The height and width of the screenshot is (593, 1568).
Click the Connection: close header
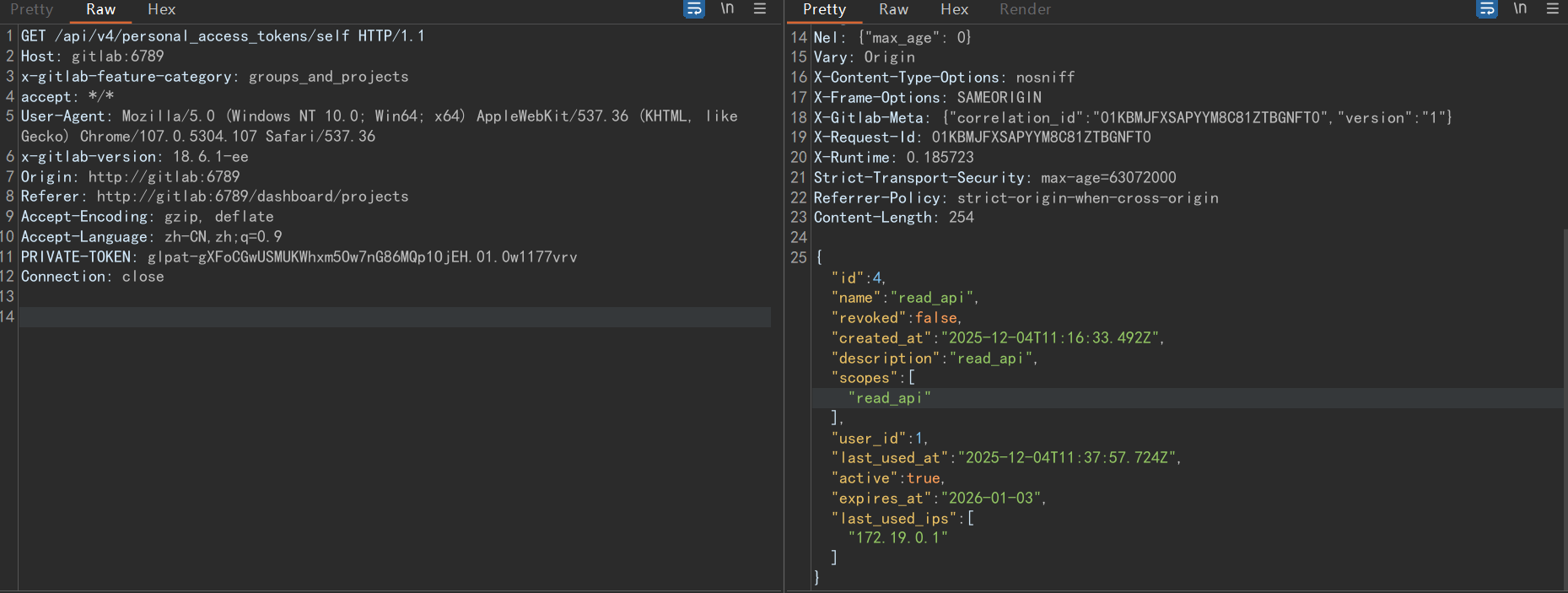point(93,277)
